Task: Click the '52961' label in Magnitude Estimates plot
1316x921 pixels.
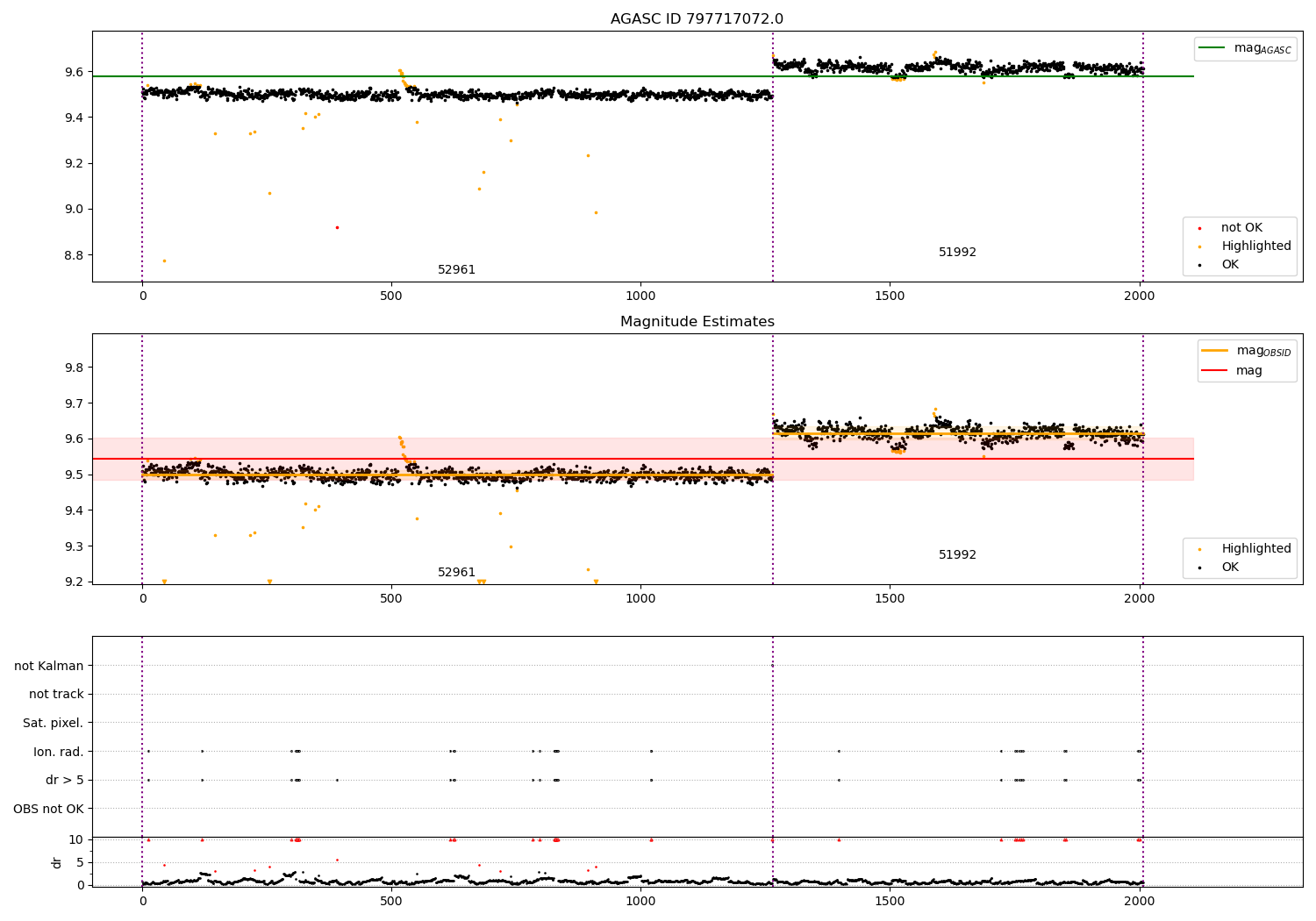Action: [456, 573]
